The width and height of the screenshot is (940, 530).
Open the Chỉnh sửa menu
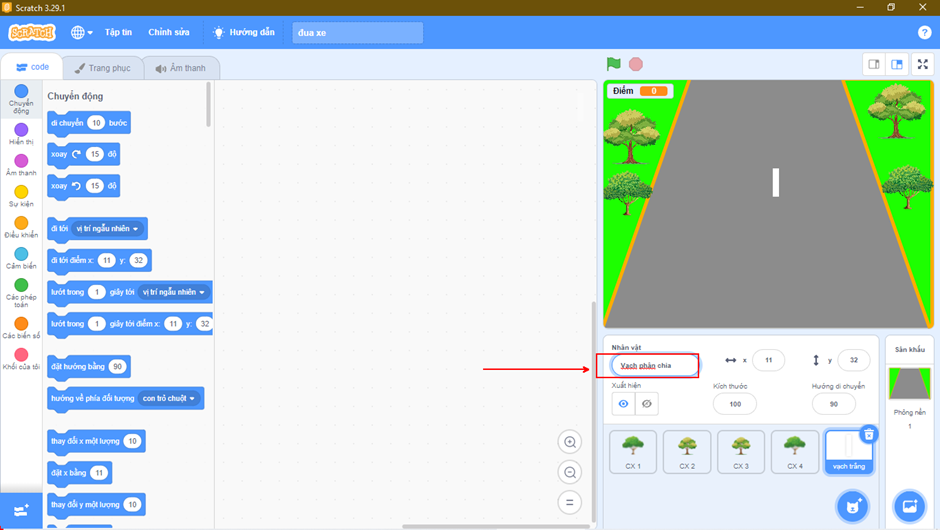pyautogui.click(x=168, y=32)
